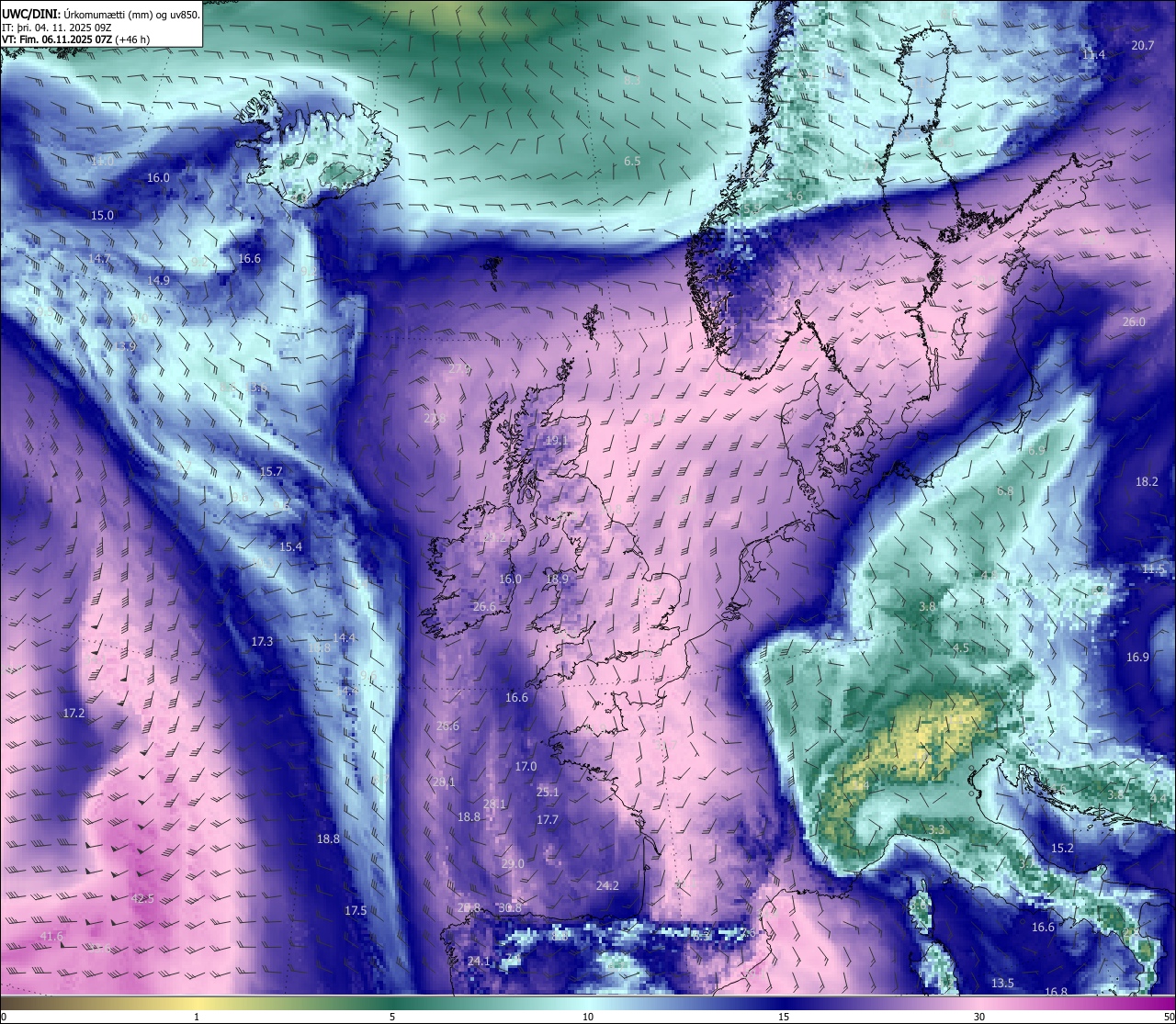1176x1024 pixels.
Task: Click the map value 41.6
Action: point(52,937)
